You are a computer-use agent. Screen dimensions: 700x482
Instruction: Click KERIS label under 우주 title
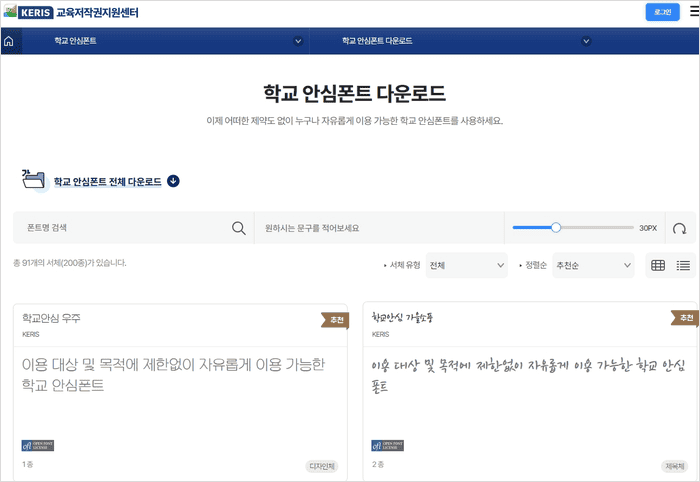pyautogui.click(x=31, y=334)
